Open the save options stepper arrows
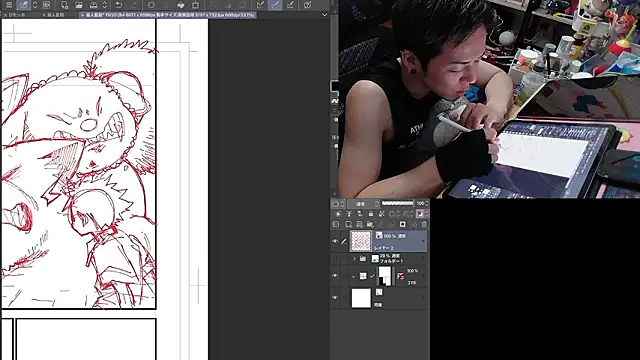The width and height of the screenshot is (640, 360). pyautogui.click(x=105, y=5)
